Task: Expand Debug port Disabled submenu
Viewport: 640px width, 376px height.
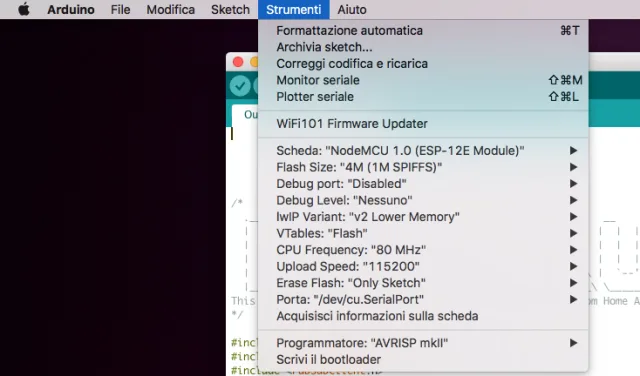Action: coord(423,184)
